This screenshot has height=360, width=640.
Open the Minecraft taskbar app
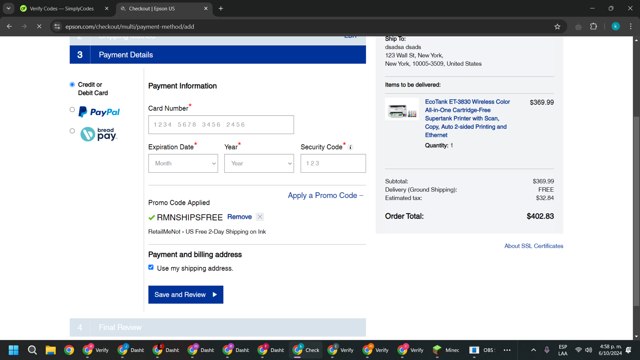pyautogui.click(x=446, y=350)
